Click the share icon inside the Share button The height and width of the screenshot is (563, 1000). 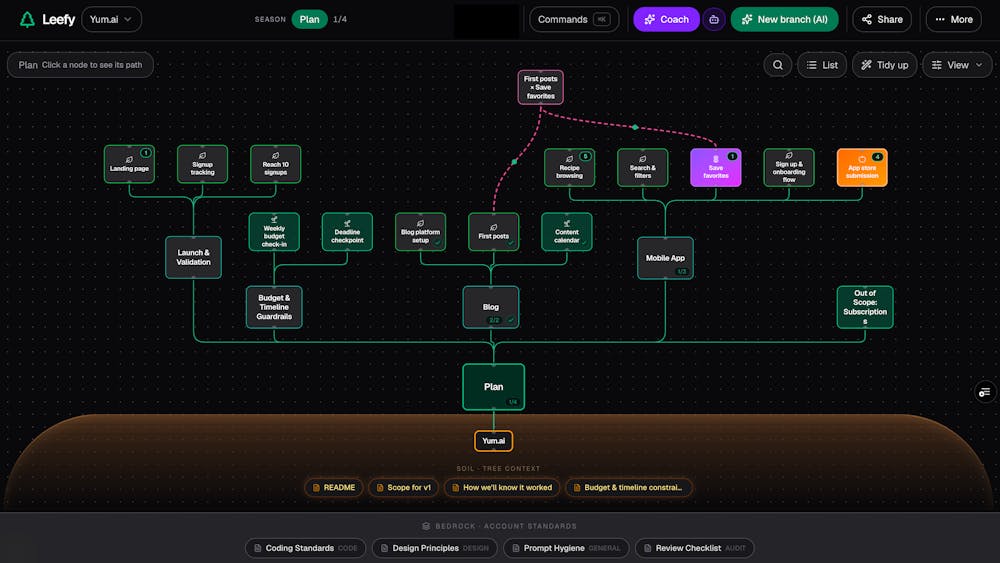867,19
